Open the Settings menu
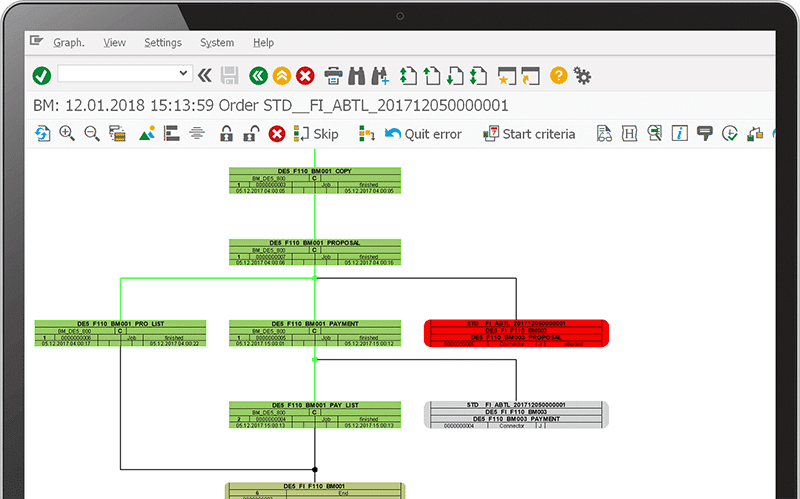The width and height of the screenshot is (800, 499). click(163, 43)
